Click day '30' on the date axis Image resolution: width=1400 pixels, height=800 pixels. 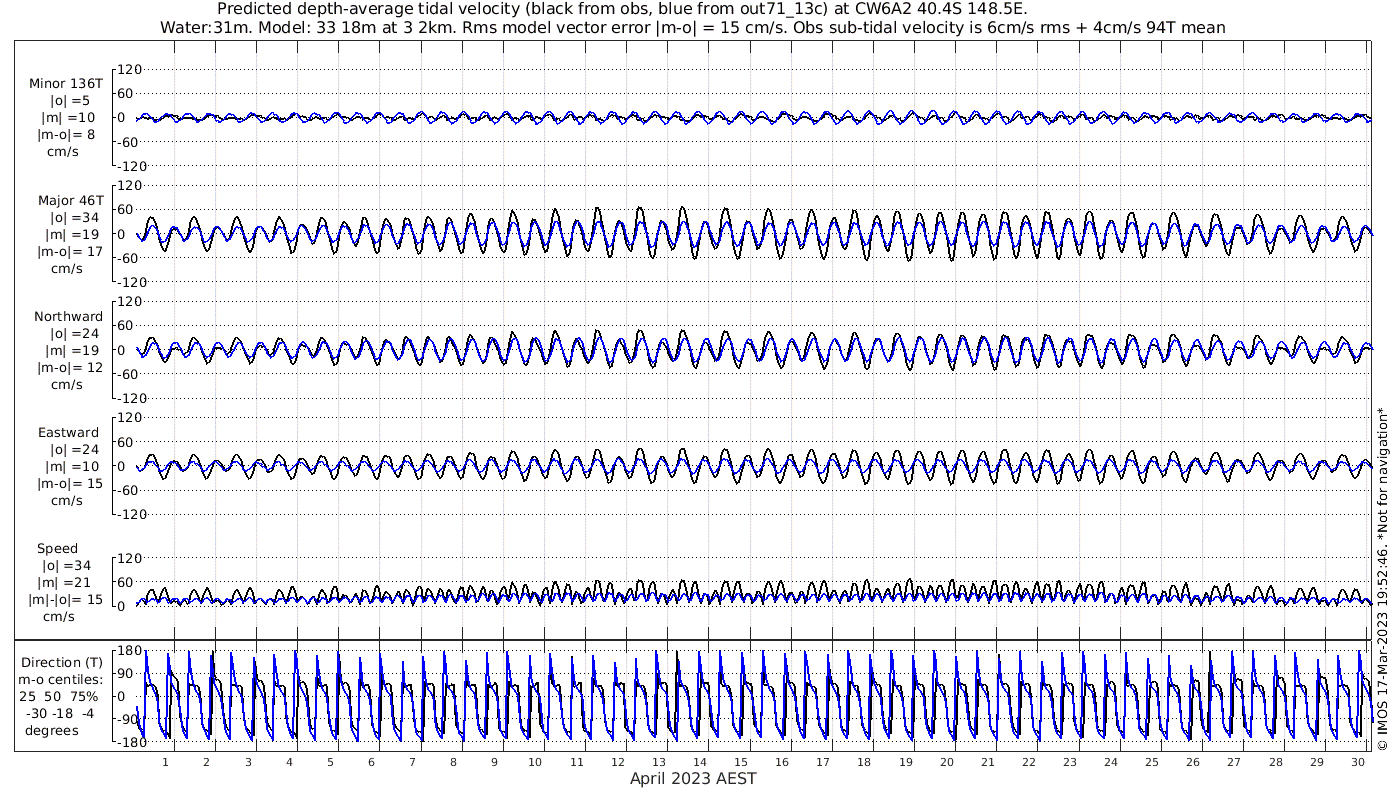1357,762
